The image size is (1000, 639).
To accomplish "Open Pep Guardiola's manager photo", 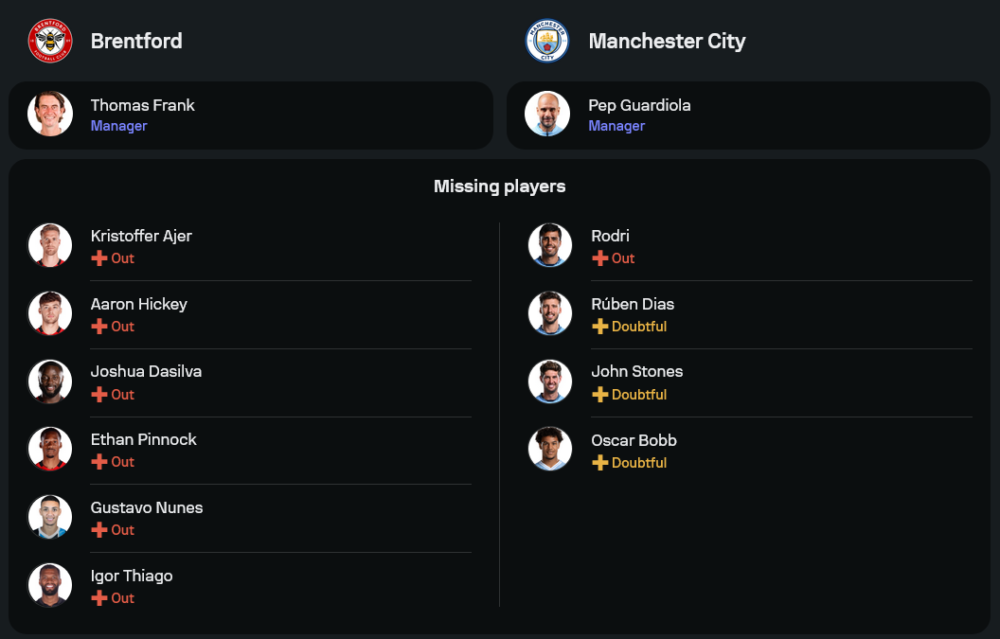I will (548, 114).
